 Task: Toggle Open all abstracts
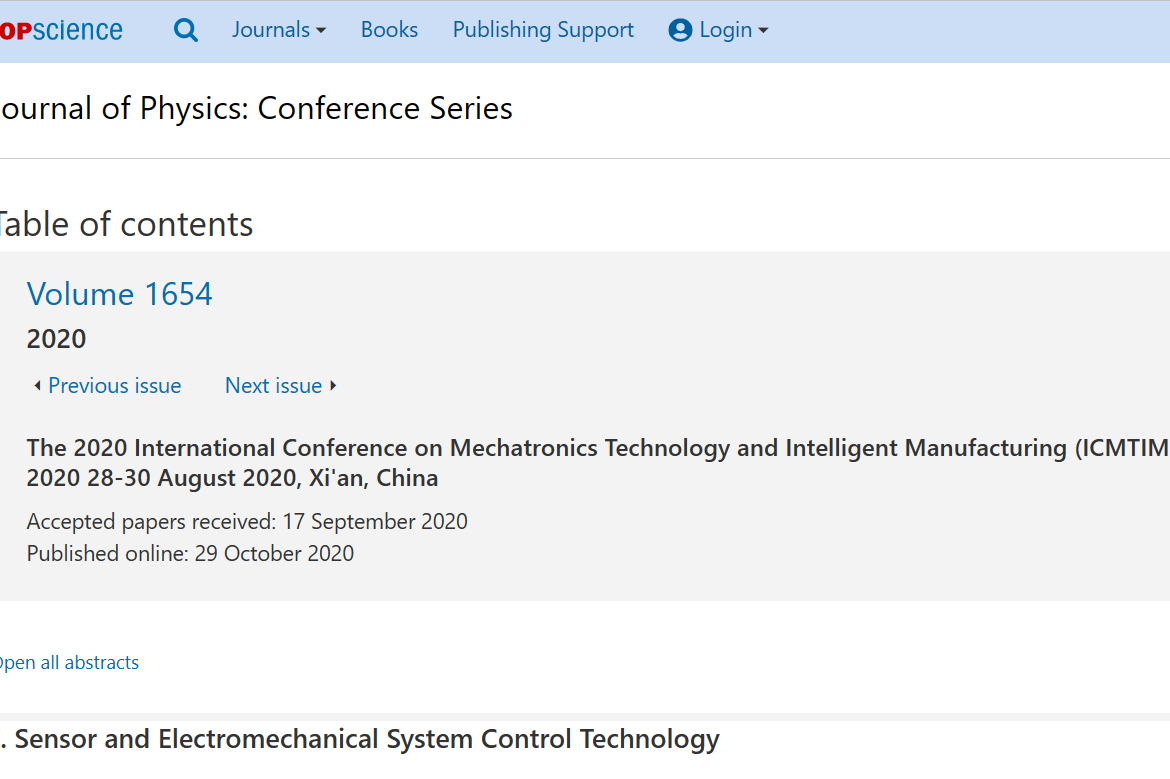point(68,662)
